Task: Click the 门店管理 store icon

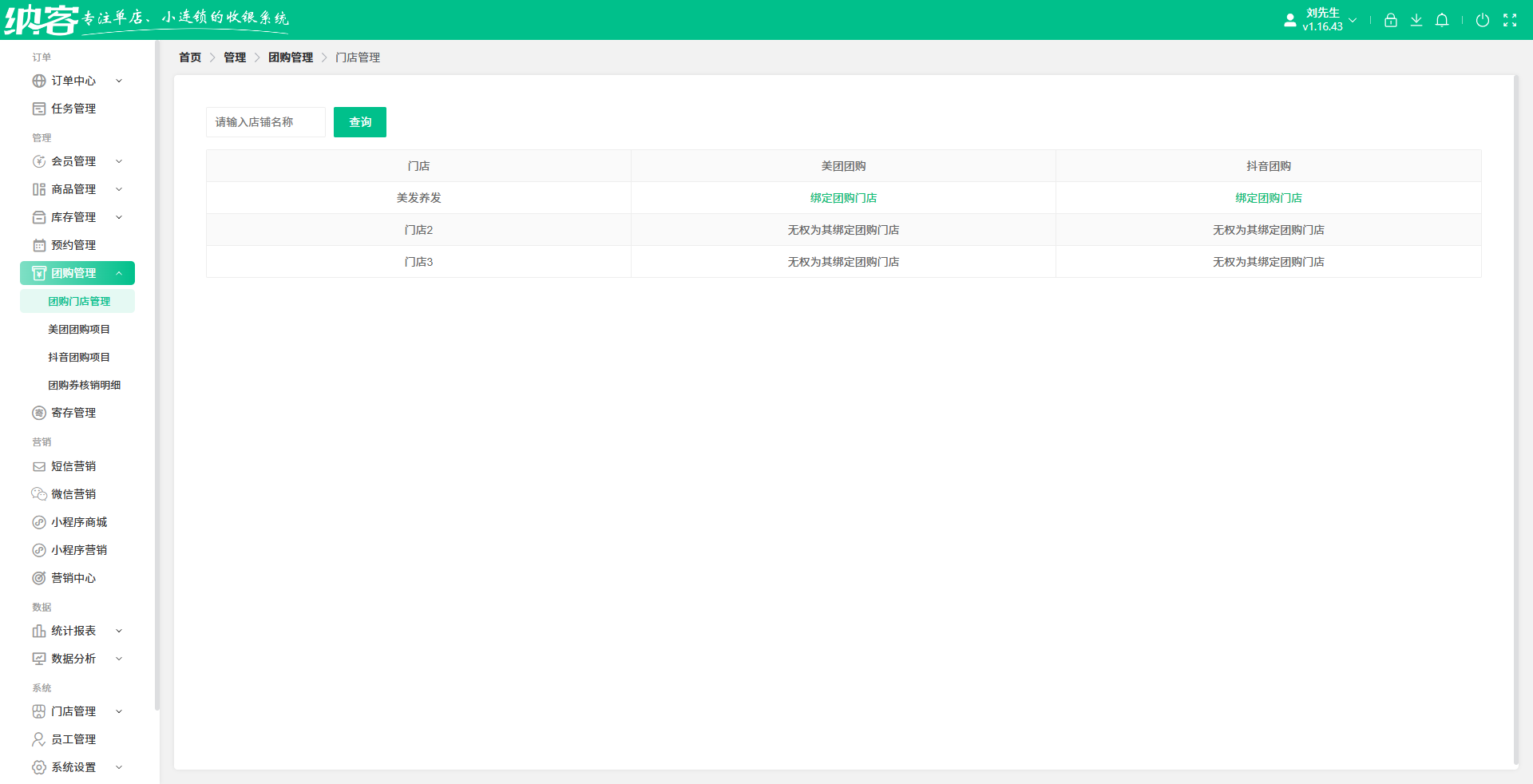Action: pos(39,711)
